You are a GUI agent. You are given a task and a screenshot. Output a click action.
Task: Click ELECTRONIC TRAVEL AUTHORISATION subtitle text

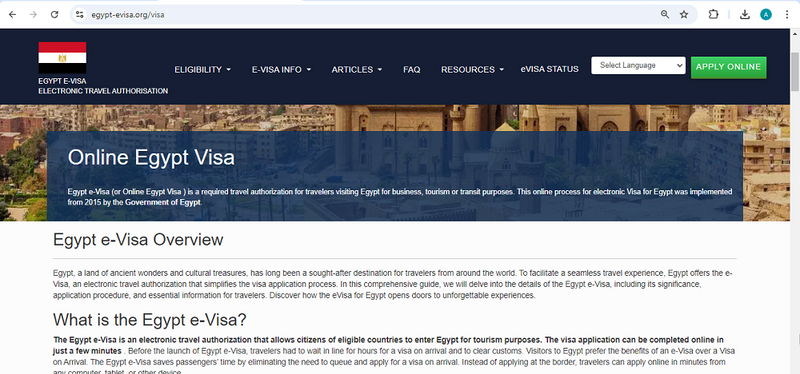click(103, 91)
